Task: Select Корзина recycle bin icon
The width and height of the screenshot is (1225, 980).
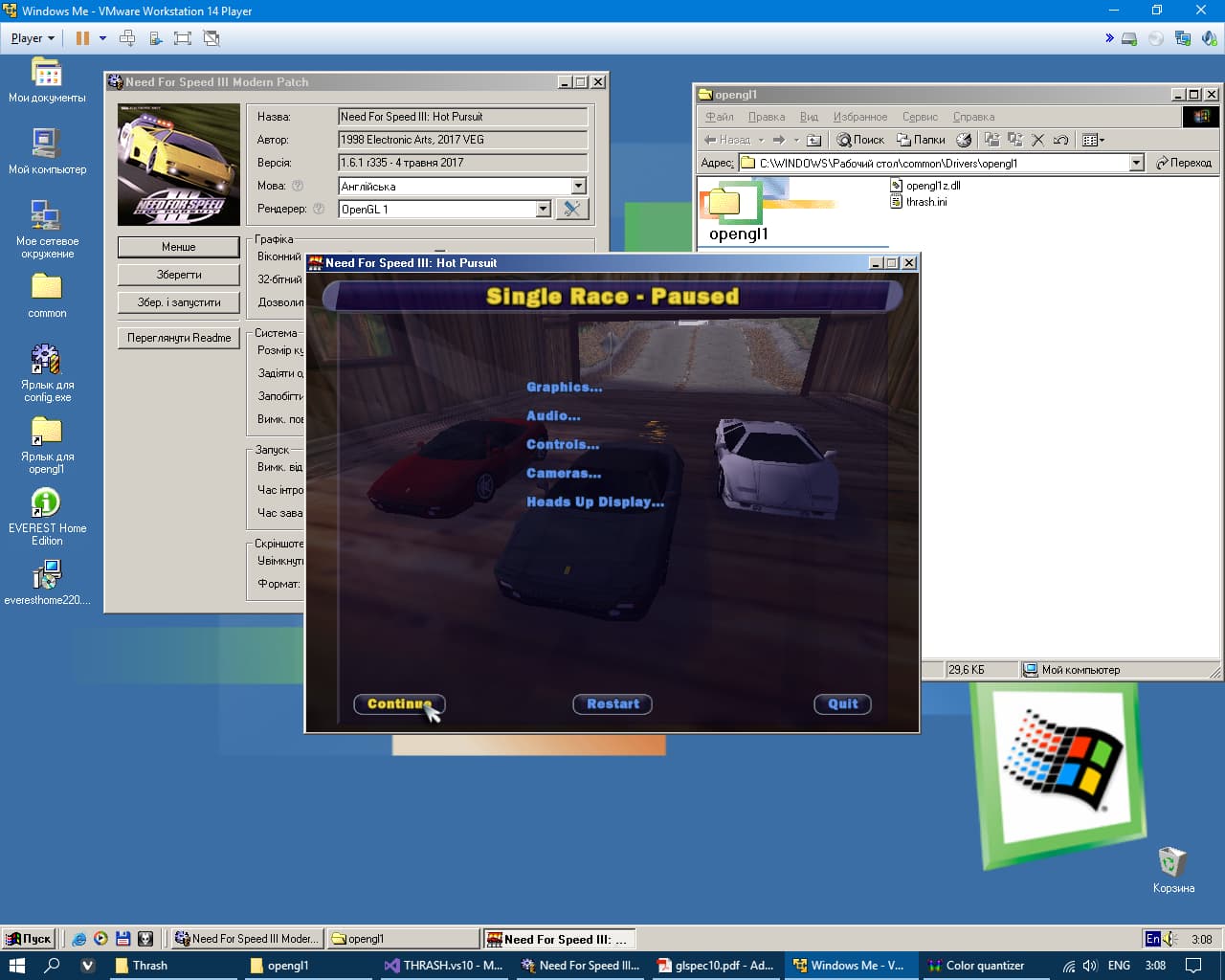Action: (1173, 870)
